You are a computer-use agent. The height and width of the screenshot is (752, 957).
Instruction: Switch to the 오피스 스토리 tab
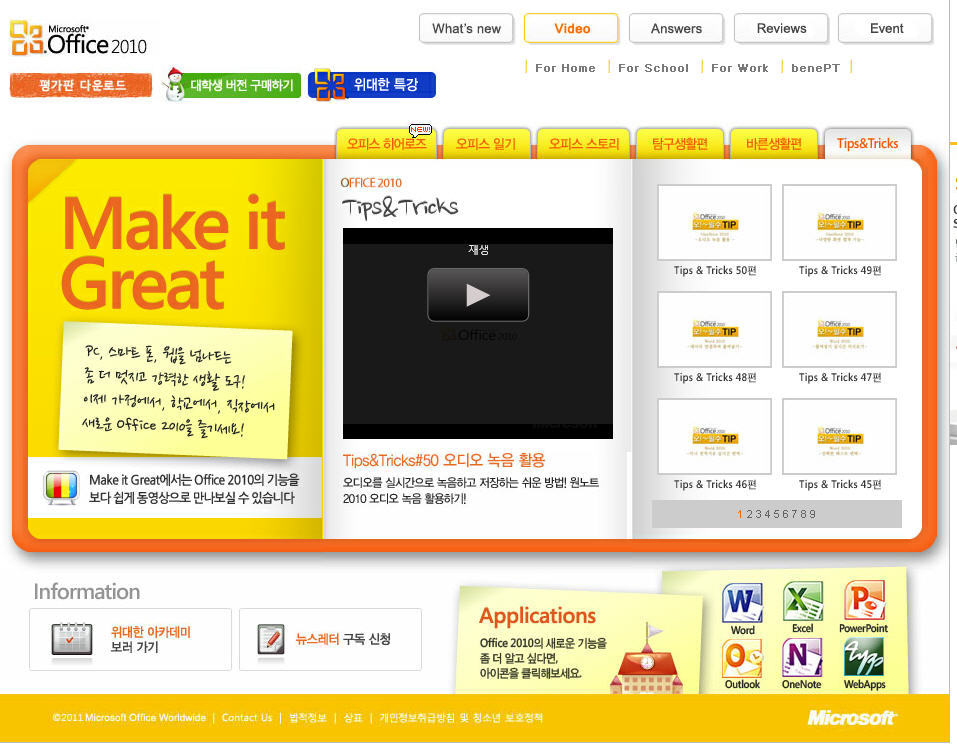(583, 144)
